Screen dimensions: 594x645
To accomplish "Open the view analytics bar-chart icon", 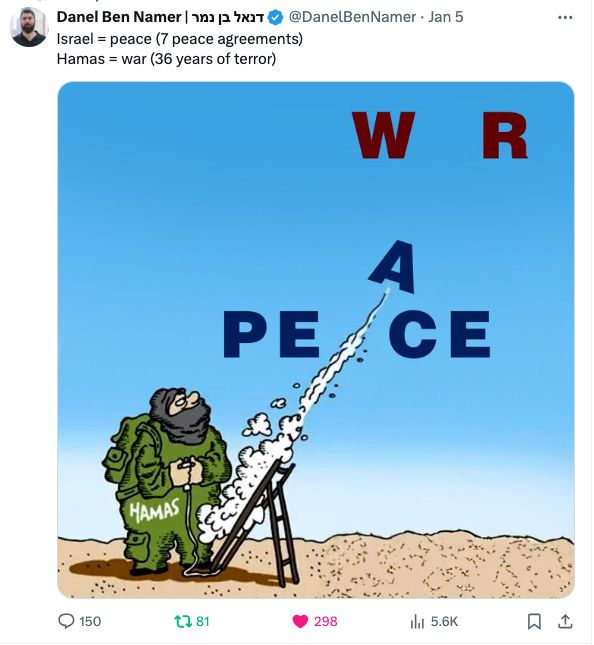I will [x=417, y=621].
